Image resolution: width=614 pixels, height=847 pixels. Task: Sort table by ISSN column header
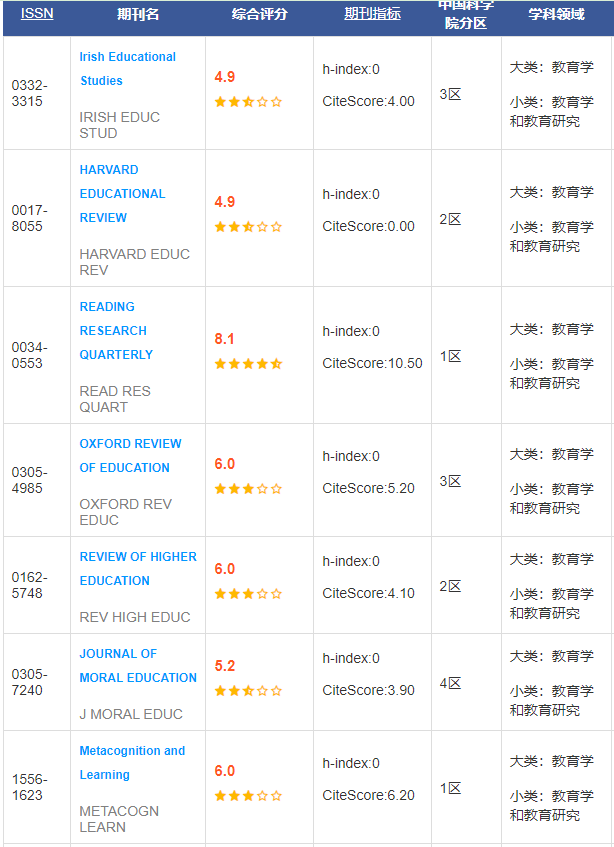[x=37, y=14]
